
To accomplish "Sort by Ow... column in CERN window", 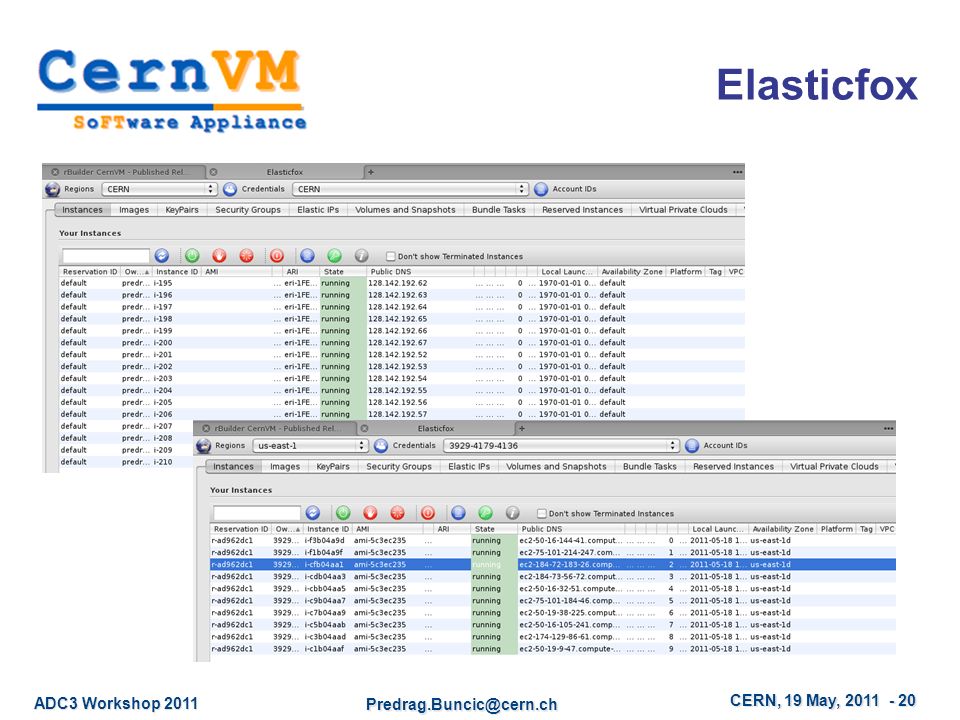I will [136, 272].
